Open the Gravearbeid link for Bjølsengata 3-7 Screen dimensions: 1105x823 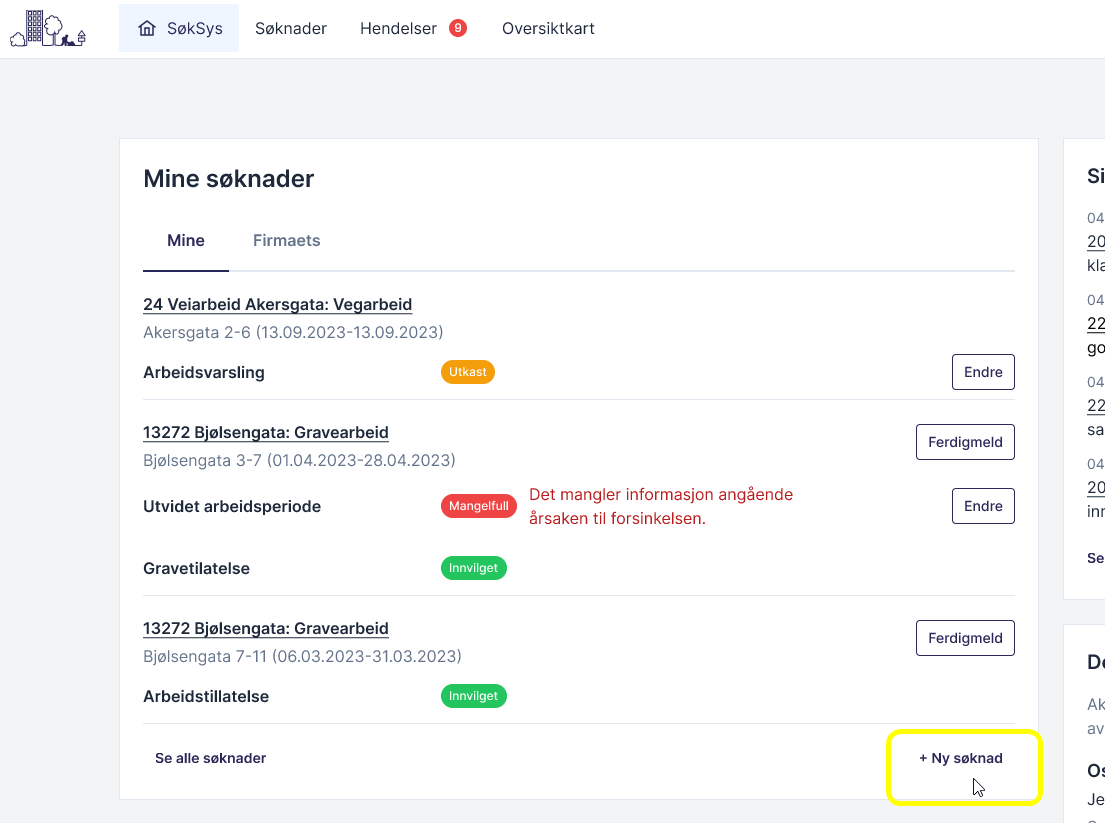[265, 433]
